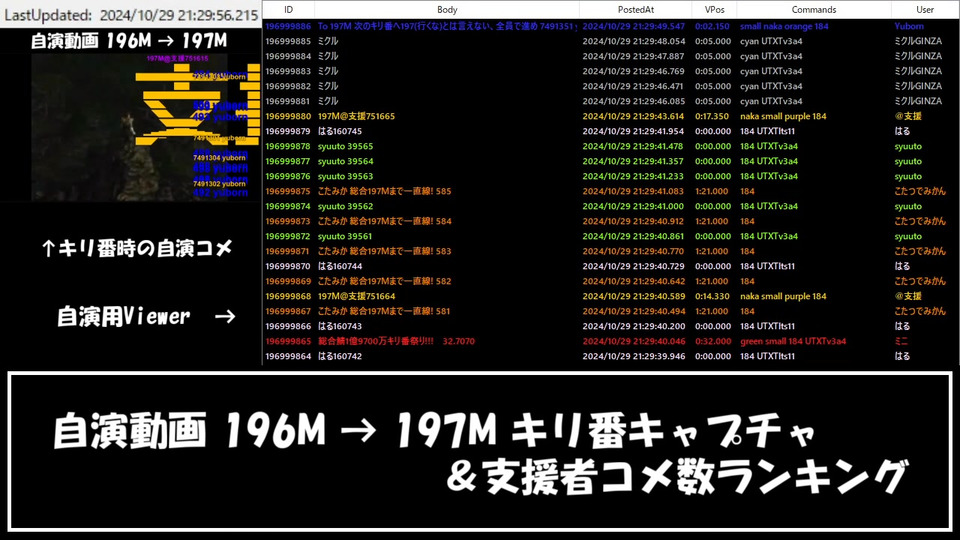Click the User column header
Screen dimensions: 960x540
tap(924, 10)
